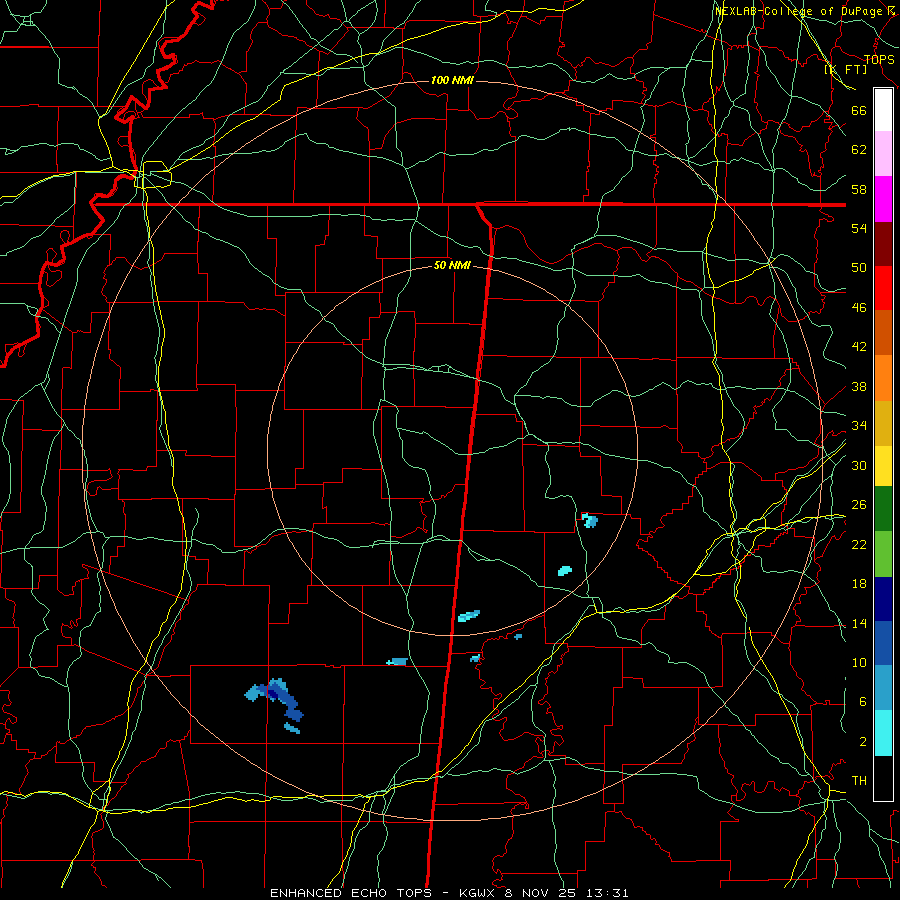Screen dimensions: 900x900
Task: Click the dark green legend swatch
Action: point(883,509)
